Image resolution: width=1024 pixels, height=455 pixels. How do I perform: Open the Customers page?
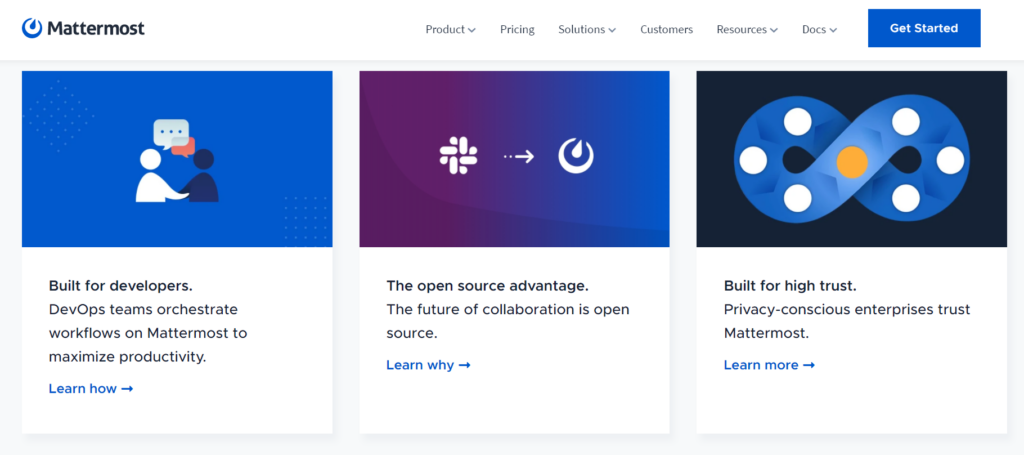click(x=666, y=30)
